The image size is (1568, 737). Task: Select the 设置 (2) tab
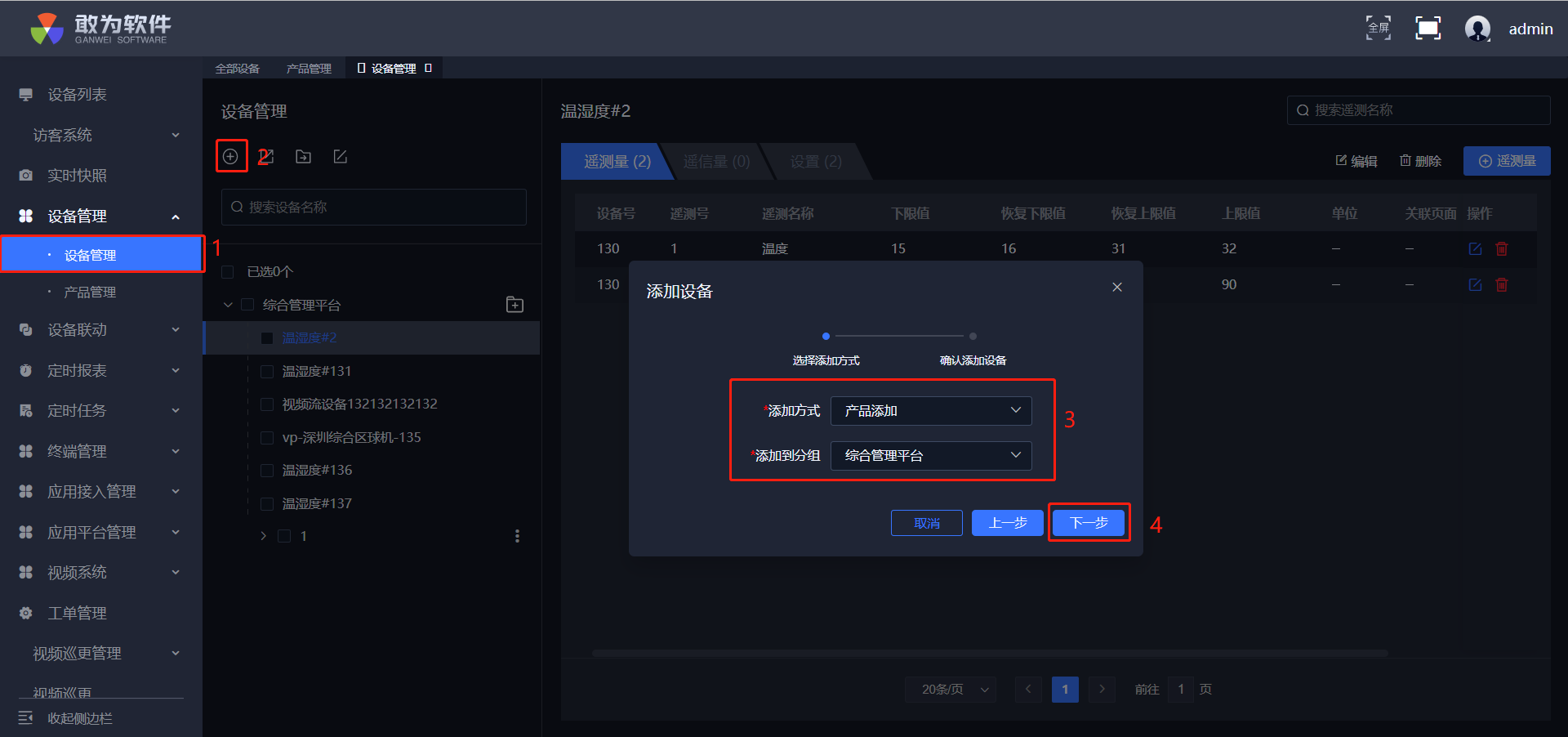pyautogui.click(x=816, y=162)
